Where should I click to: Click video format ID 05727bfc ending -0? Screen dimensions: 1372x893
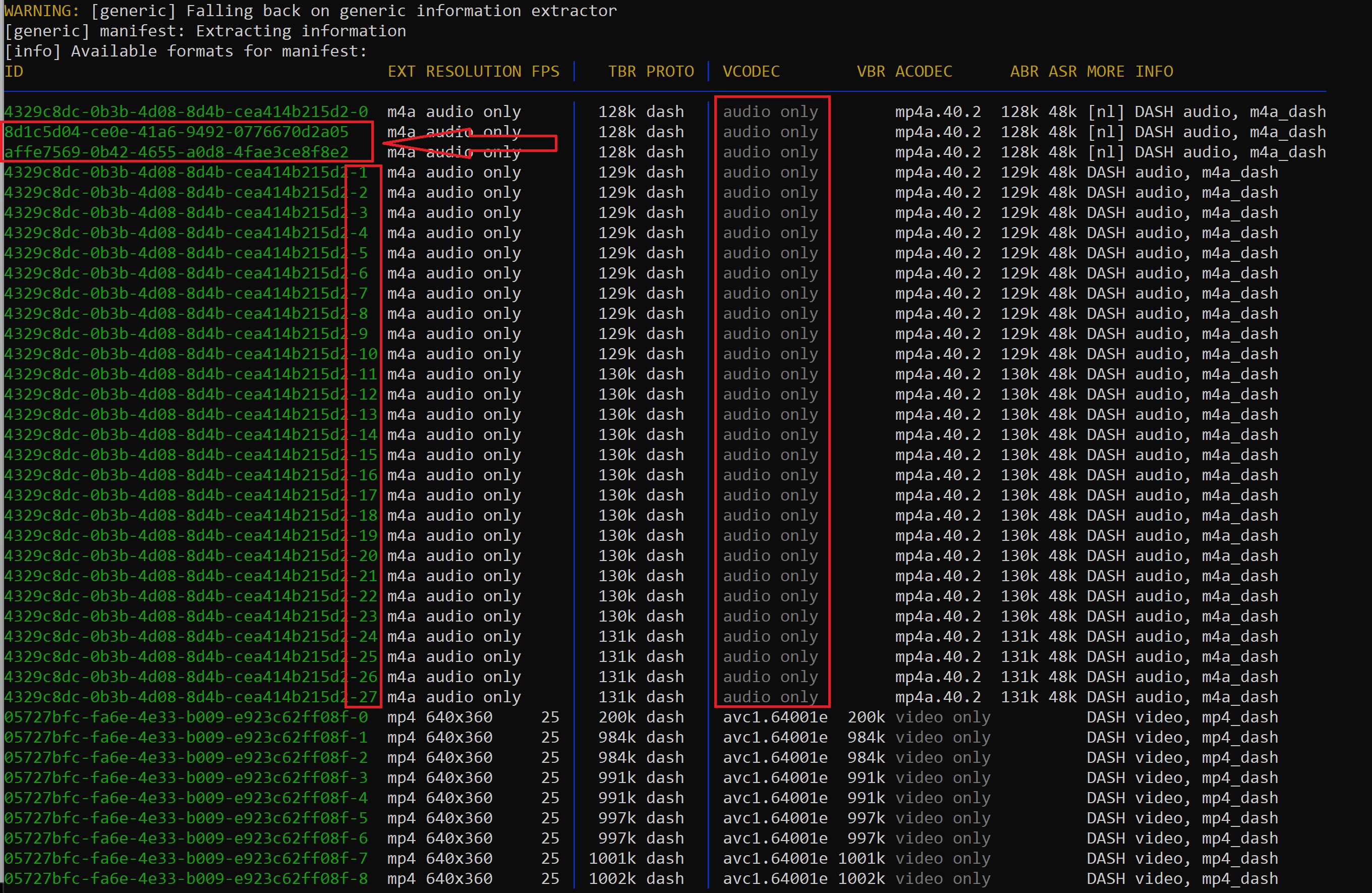pos(186,717)
